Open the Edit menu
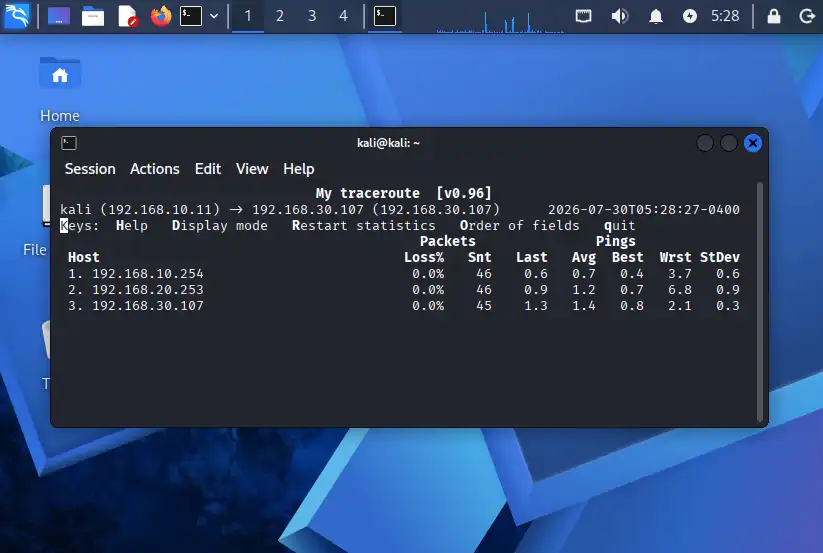Image resolution: width=823 pixels, height=553 pixels. (x=208, y=169)
